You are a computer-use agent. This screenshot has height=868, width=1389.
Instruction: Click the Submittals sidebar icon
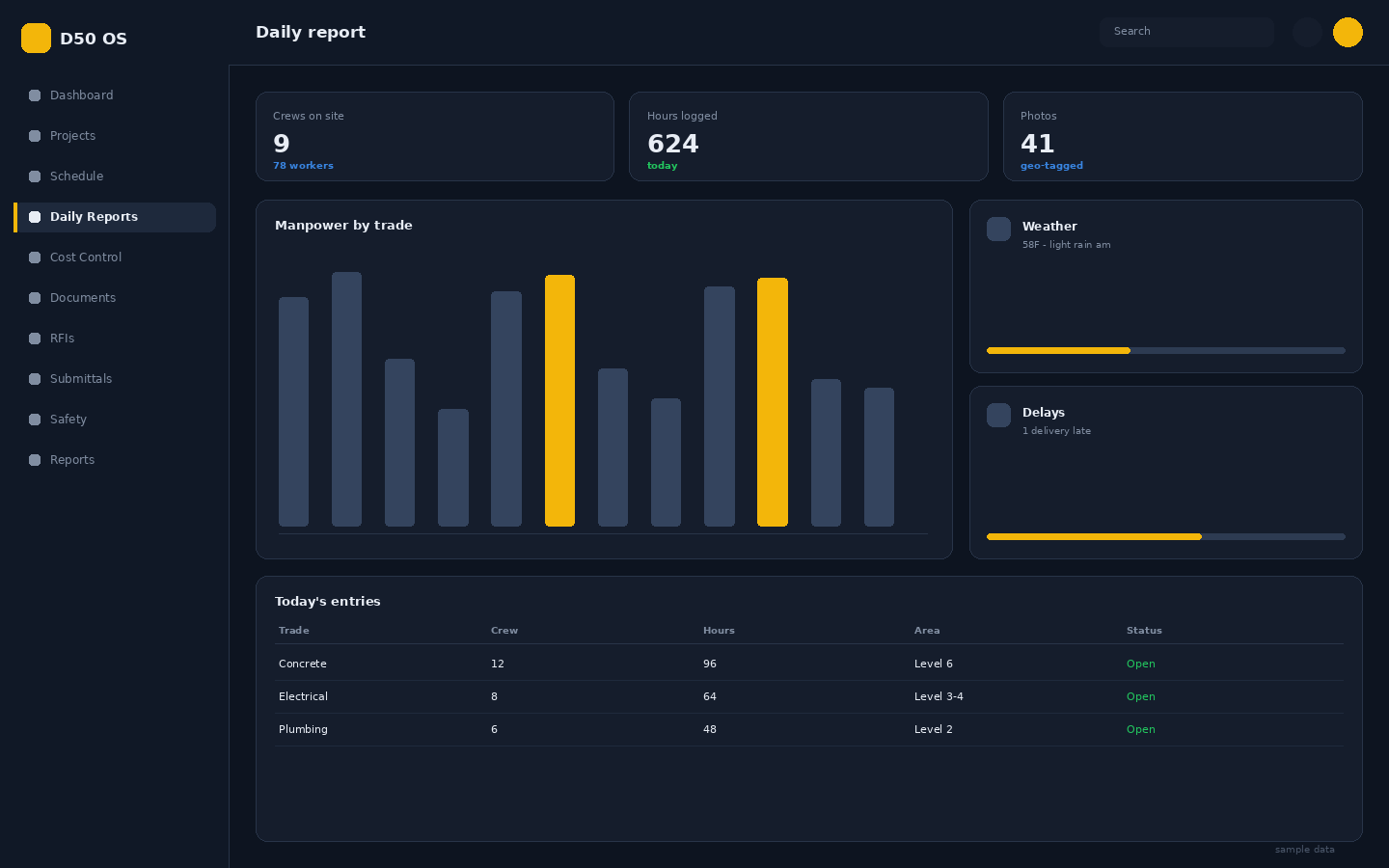point(35,379)
